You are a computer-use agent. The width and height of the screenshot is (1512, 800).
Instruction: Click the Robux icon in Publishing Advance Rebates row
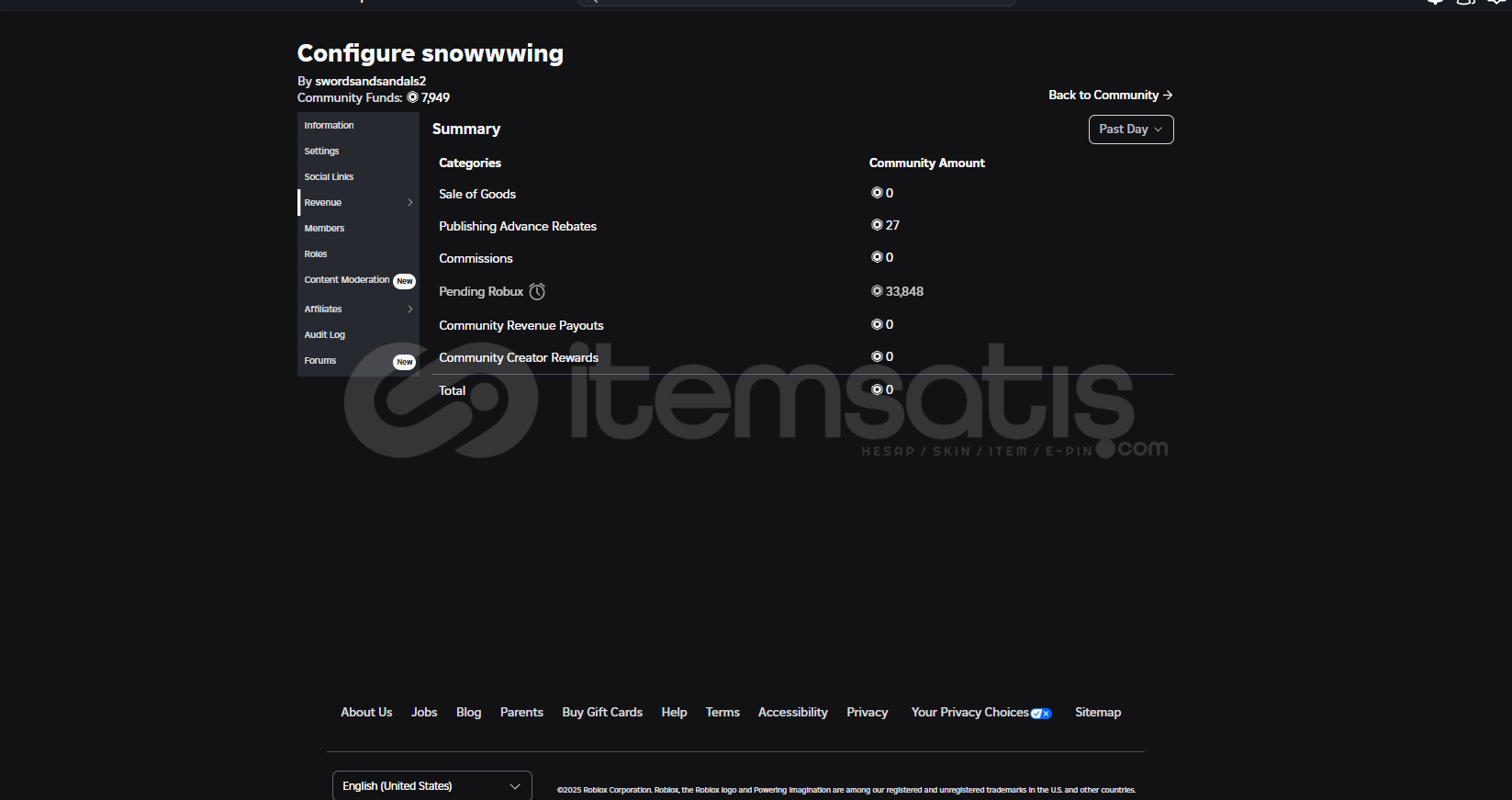pyautogui.click(x=877, y=225)
